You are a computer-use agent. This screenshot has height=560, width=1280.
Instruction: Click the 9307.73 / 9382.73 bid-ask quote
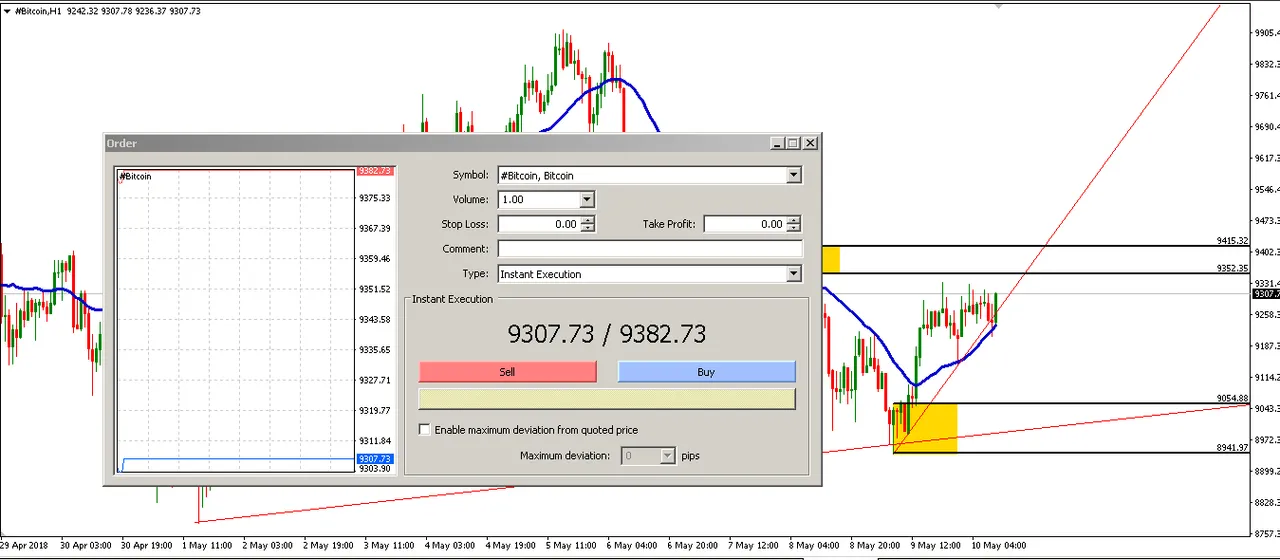[x=607, y=334]
